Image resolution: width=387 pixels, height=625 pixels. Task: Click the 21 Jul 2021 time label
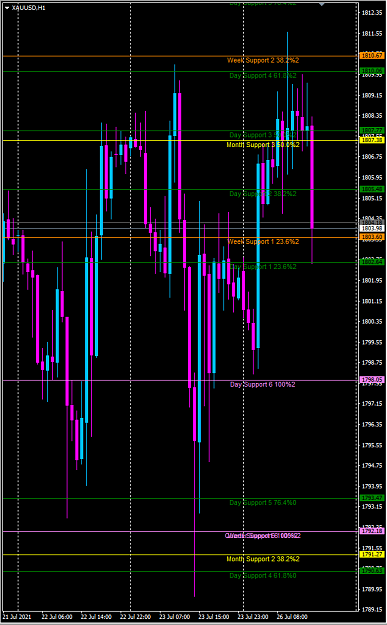click(17, 617)
